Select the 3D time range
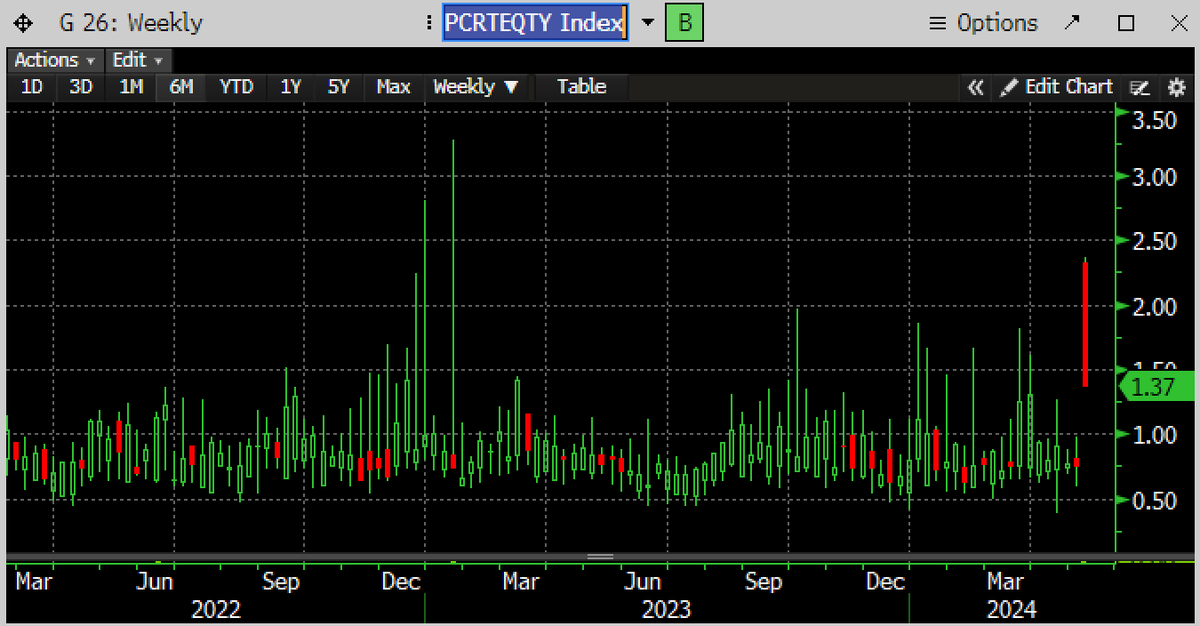 81,87
